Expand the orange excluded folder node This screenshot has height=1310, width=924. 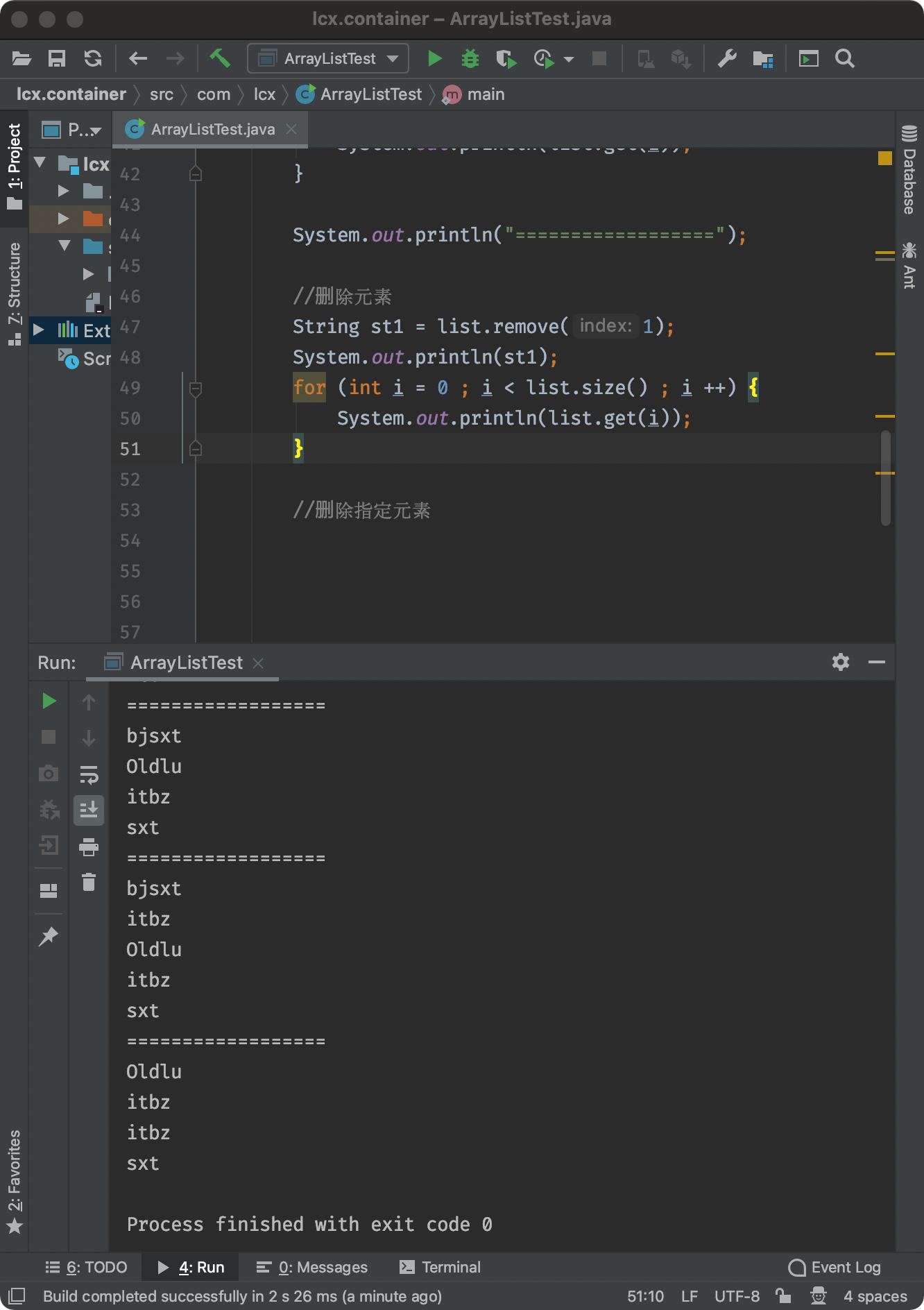pos(64,219)
